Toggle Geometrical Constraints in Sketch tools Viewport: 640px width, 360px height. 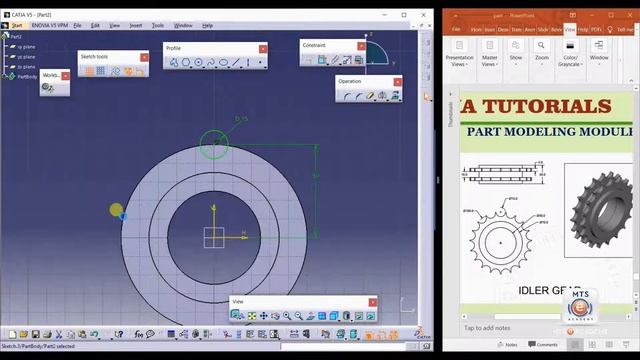tap(128, 71)
